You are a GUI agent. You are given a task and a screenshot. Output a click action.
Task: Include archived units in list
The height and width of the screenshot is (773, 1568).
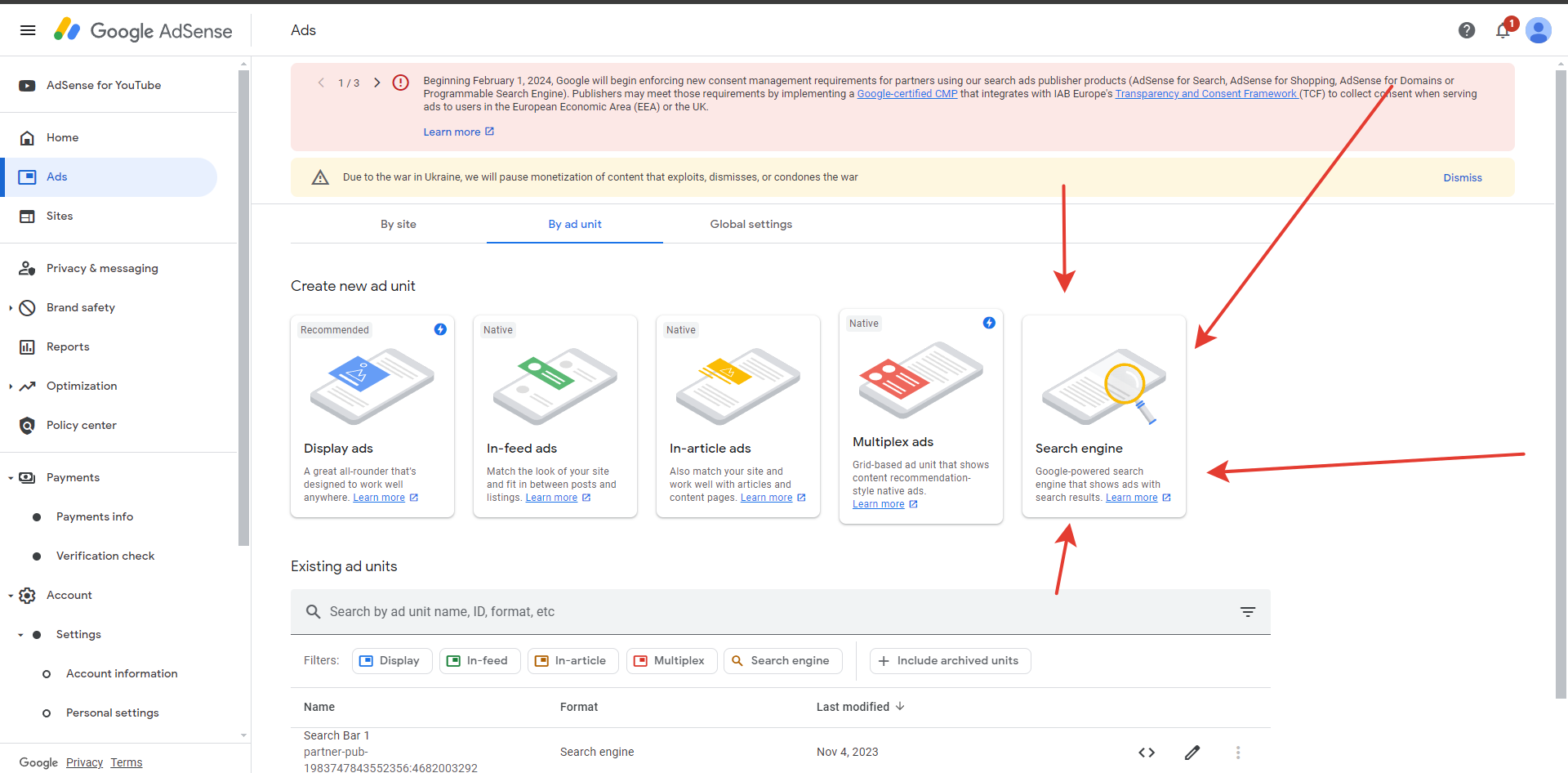tap(951, 660)
